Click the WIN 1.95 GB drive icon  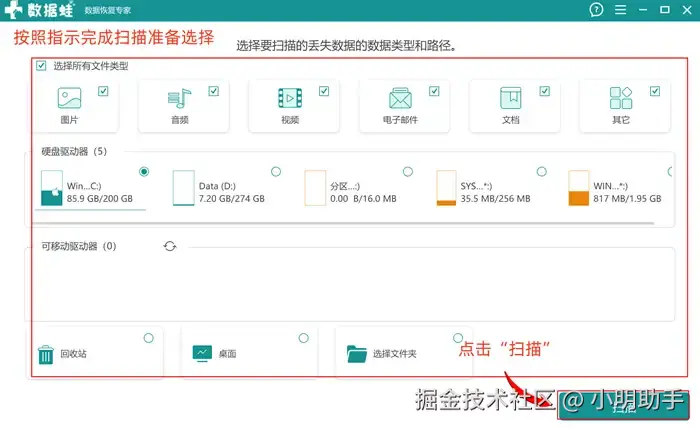click(579, 188)
